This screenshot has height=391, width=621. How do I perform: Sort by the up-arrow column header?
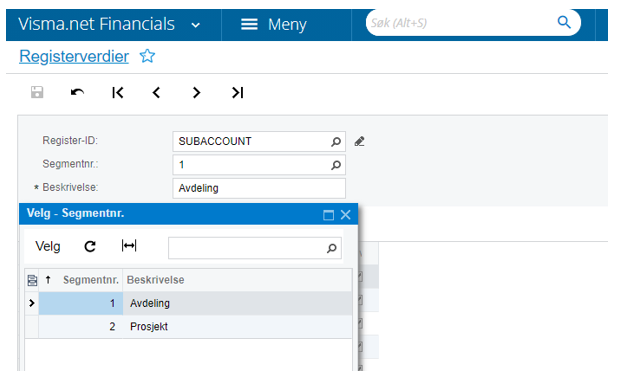point(48,280)
